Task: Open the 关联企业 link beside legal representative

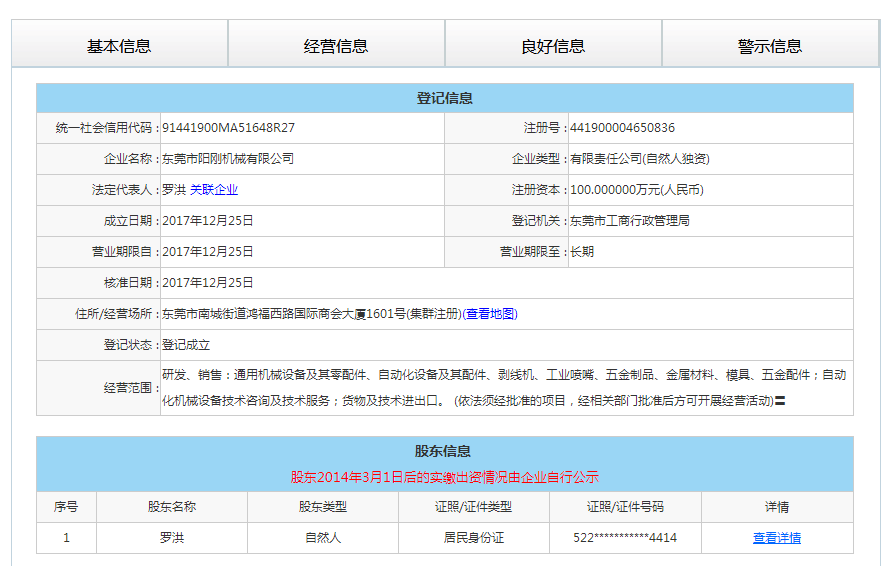Action: 214,190
